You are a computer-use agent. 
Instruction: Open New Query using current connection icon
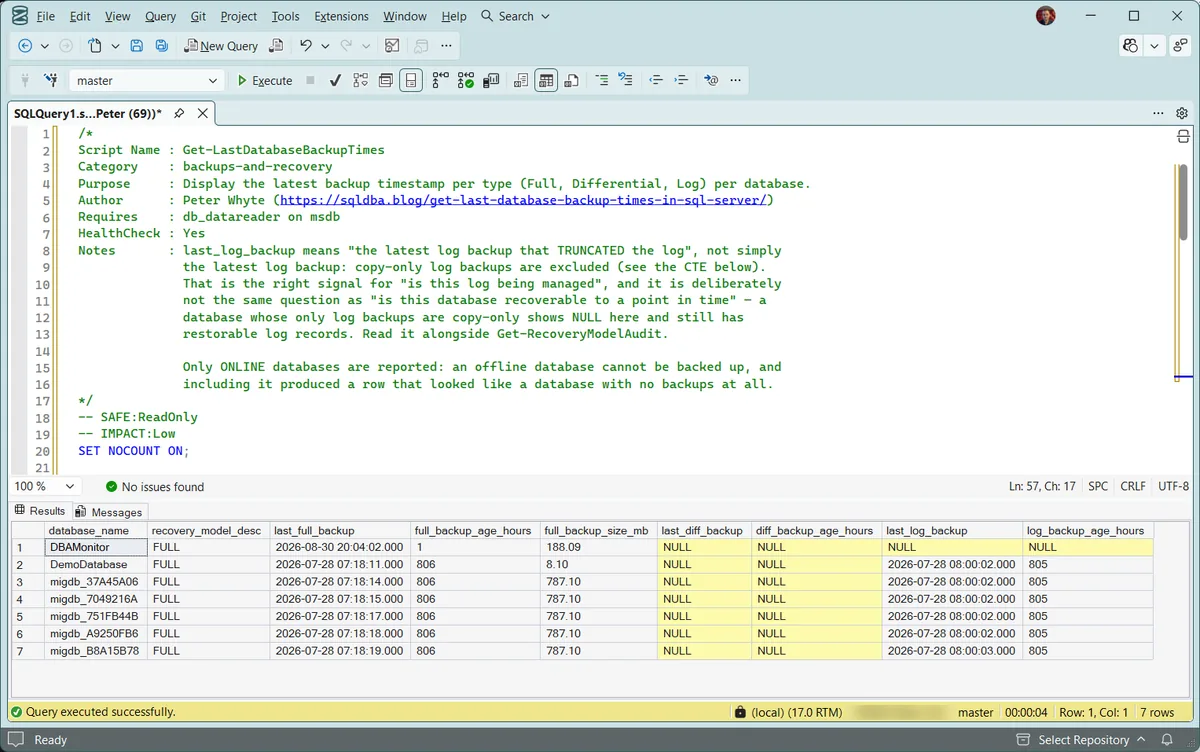[x=276, y=46]
